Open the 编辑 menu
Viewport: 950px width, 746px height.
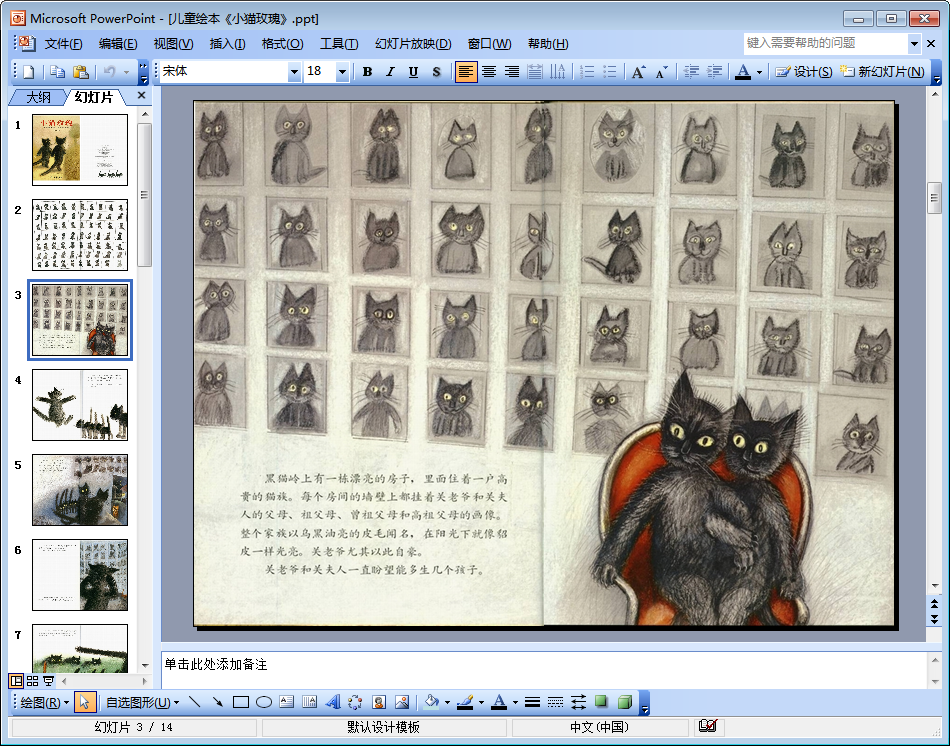click(118, 44)
